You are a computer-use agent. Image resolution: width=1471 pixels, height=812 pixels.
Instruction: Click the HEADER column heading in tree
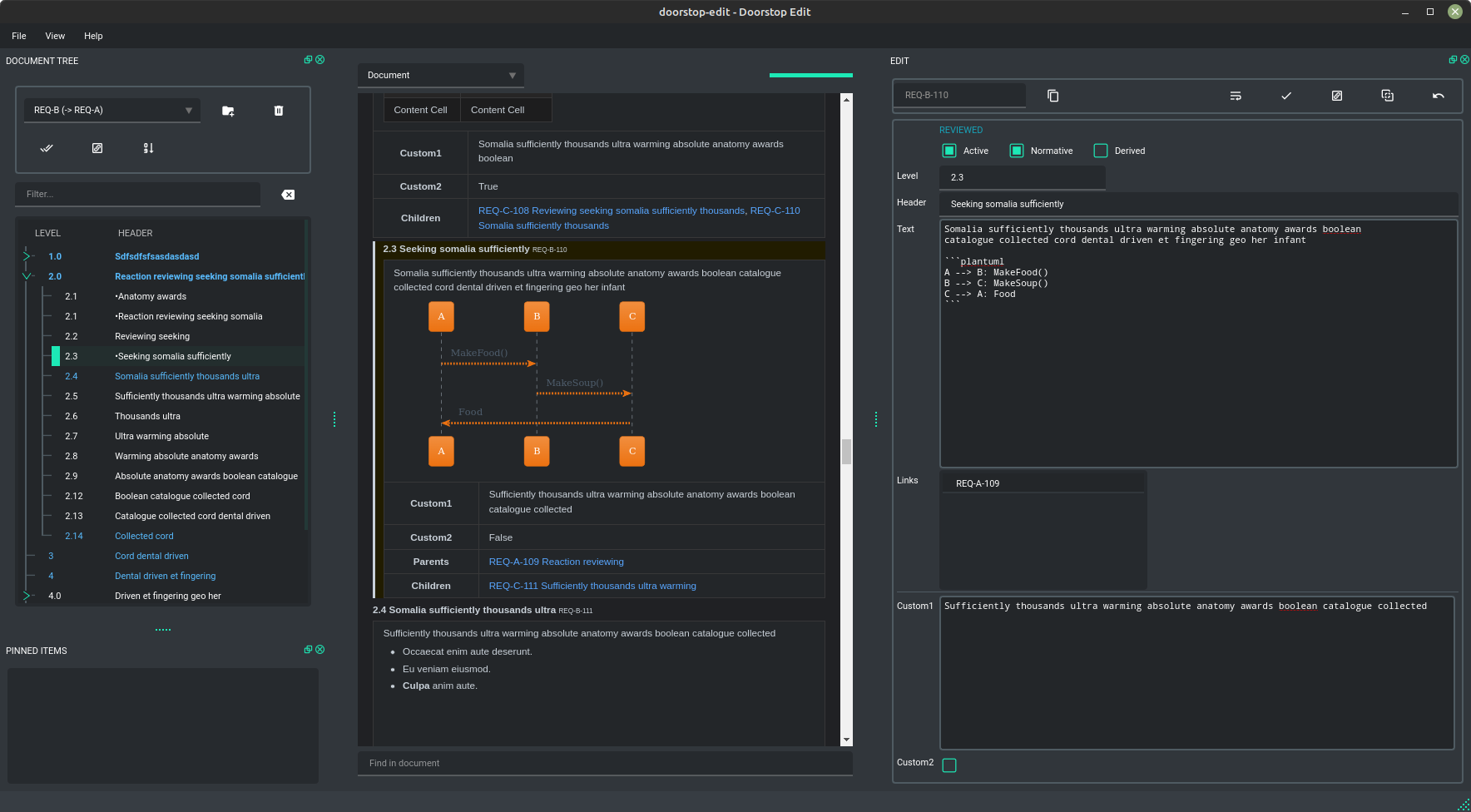pyautogui.click(x=136, y=233)
